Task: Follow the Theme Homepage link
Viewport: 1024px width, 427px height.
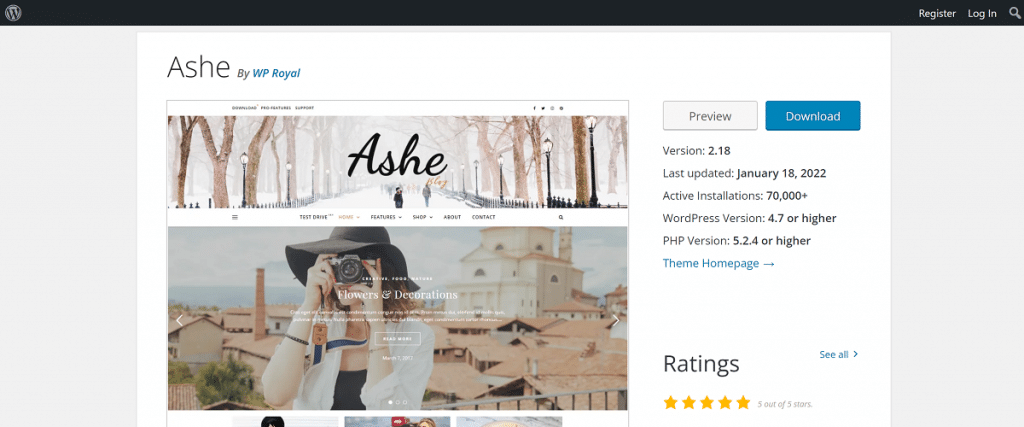Action: [718, 263]
